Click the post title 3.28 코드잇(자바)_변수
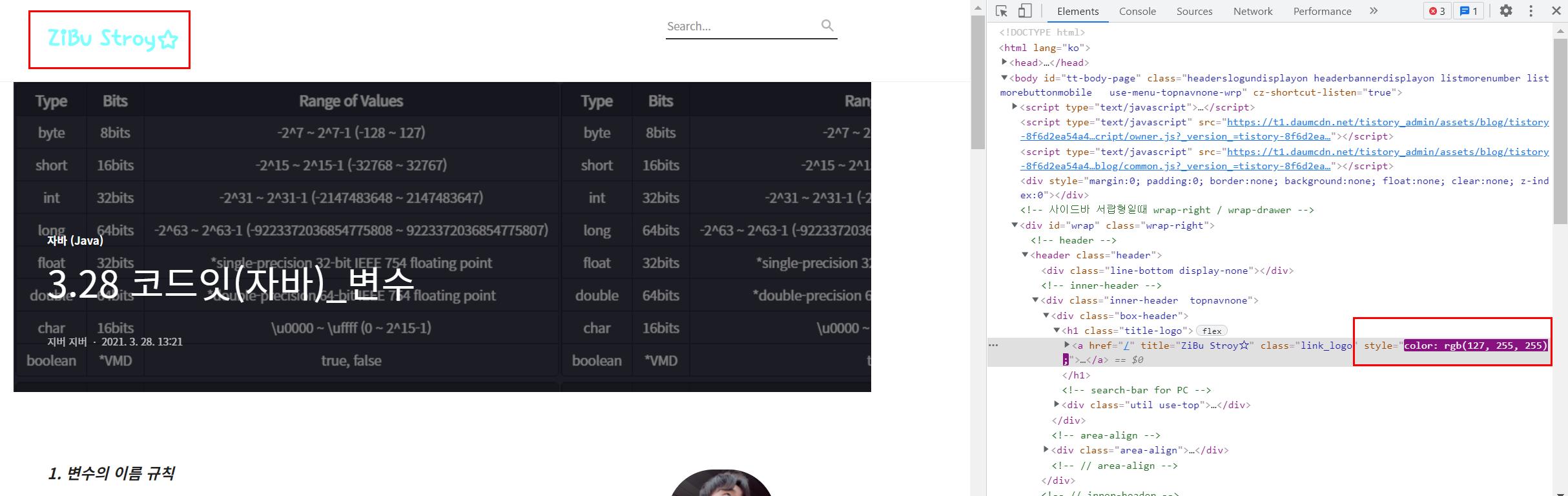 coord(231,284)
